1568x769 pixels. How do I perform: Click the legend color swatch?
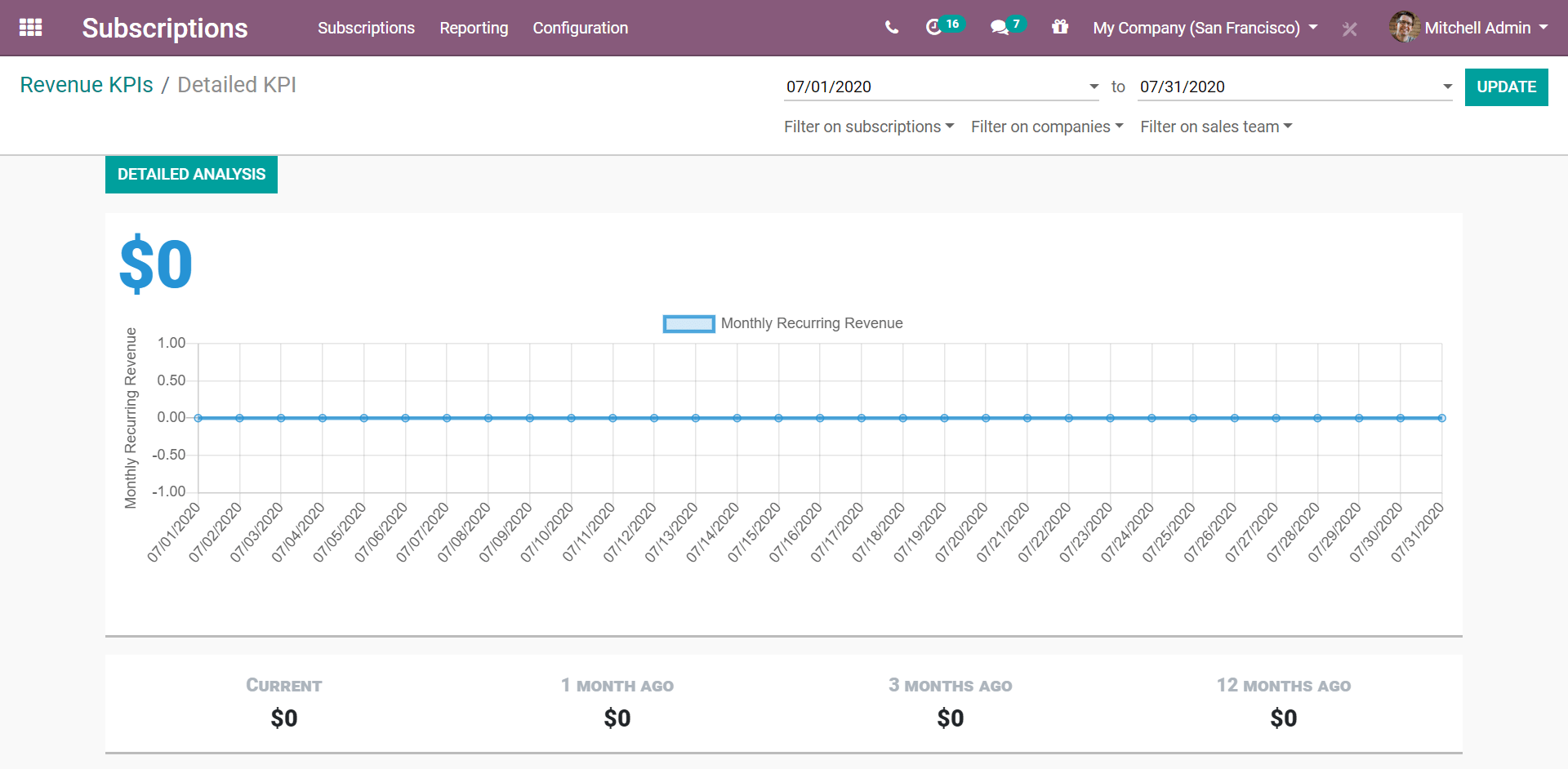click(688, 324)
